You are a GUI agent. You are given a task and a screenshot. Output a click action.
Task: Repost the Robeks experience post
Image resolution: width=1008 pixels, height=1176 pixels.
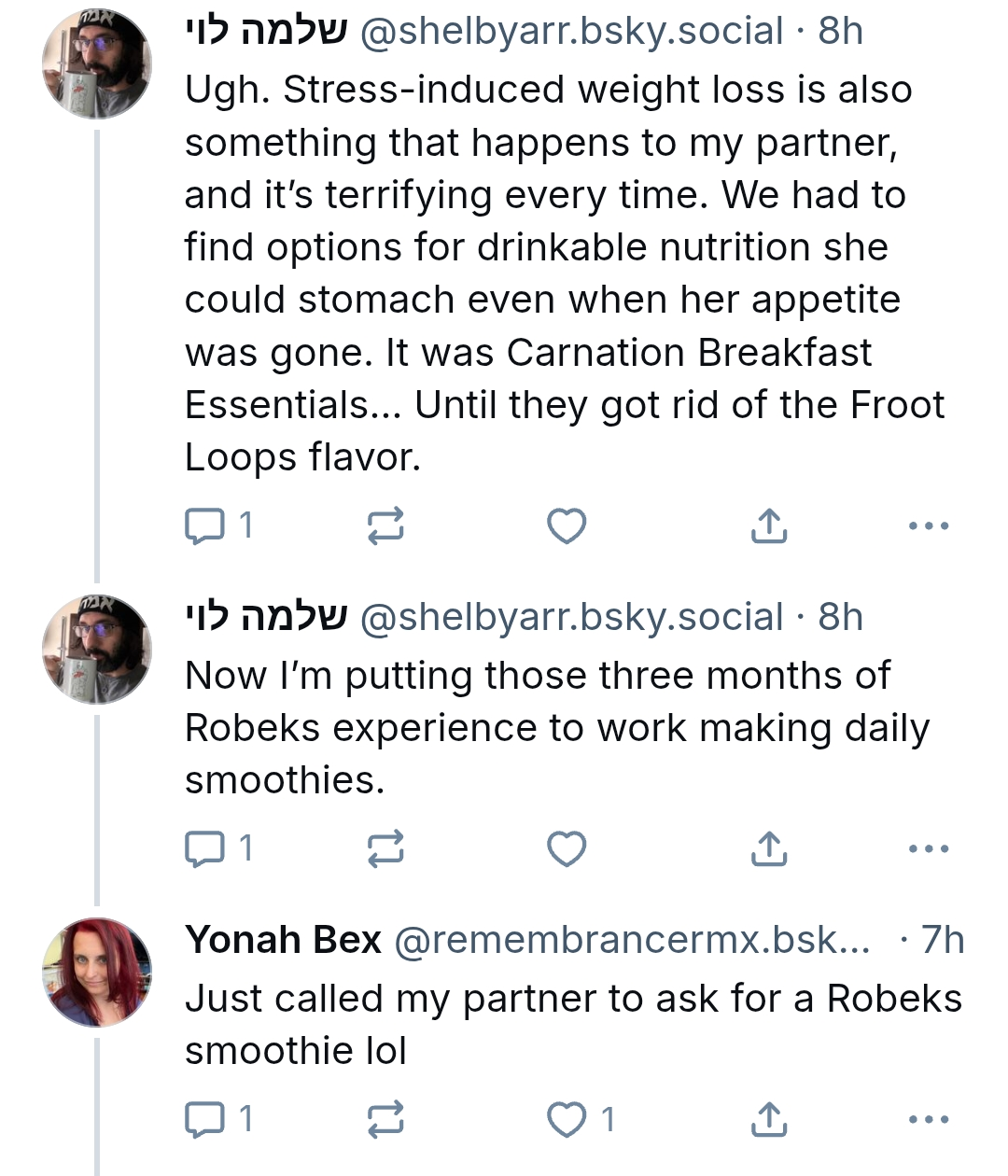coord(385,848)
